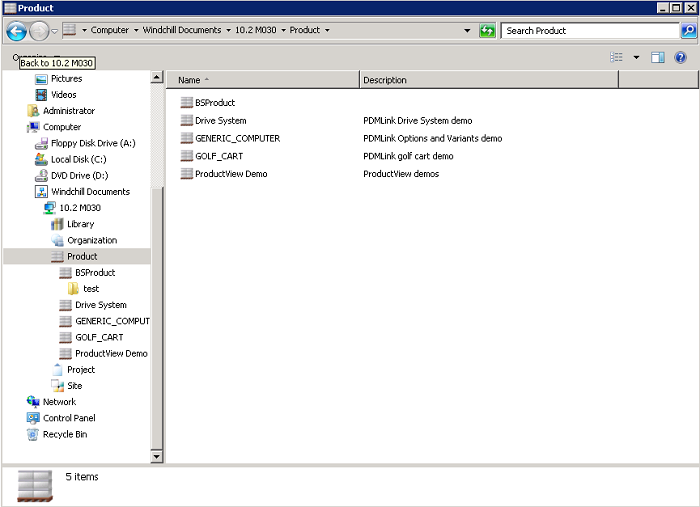Image resolution: width=700 pixels, height=507 pixels.
Task: Select Local Disk (C:) in tree
Action: coord(79,159)
